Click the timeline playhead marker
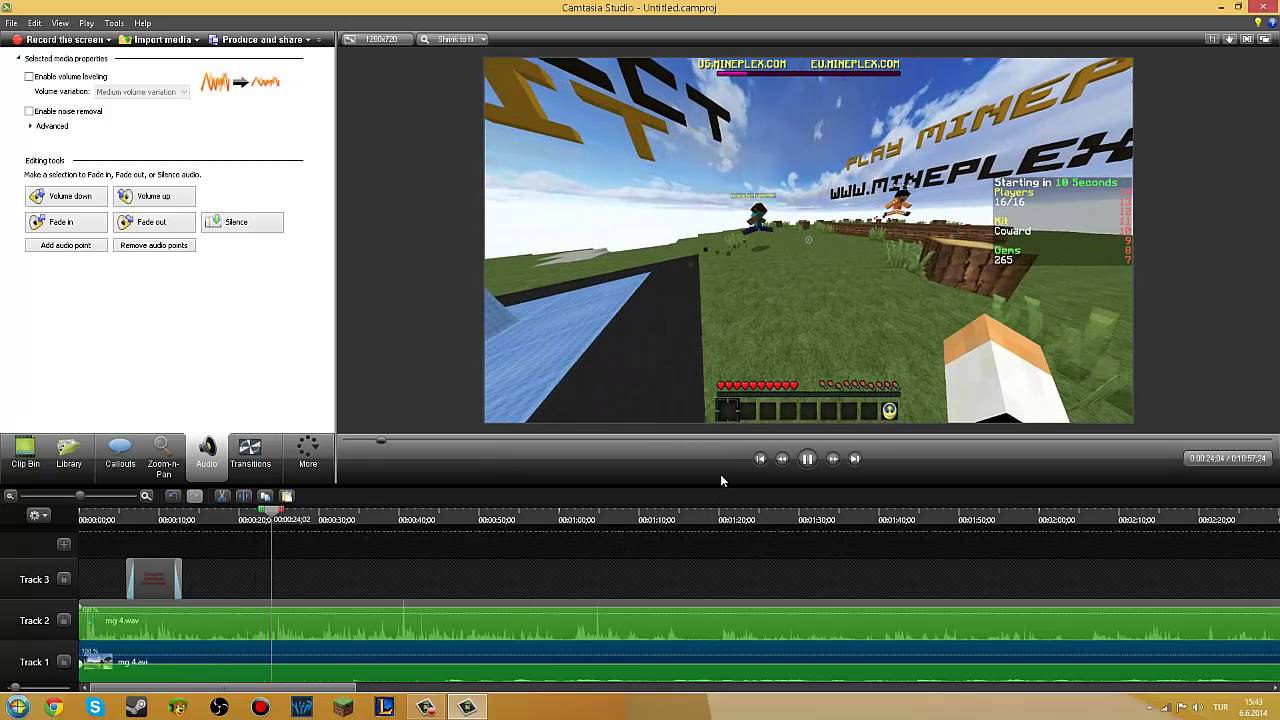 272,511
